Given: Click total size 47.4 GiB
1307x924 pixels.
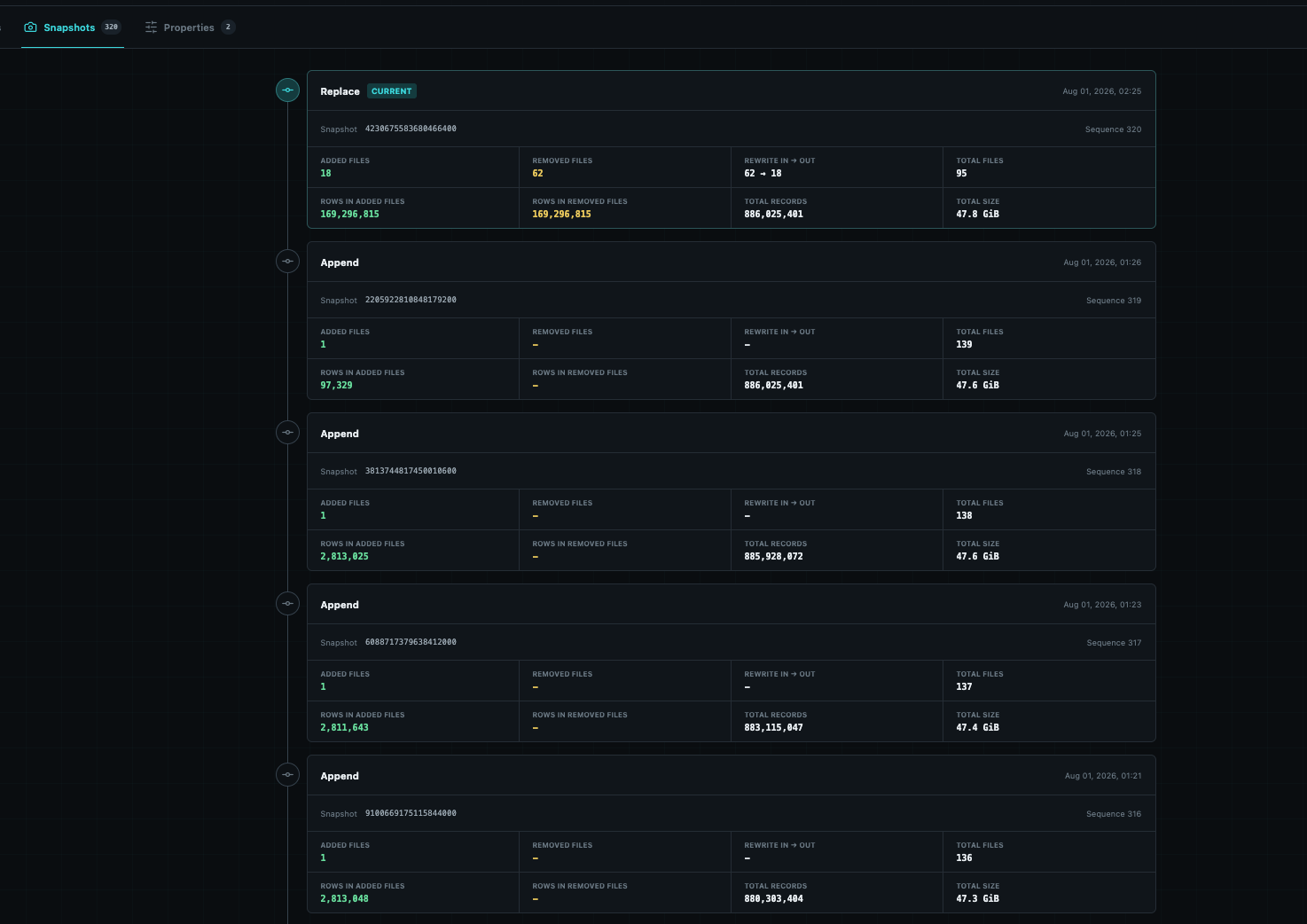Looking at the screenshot, I should pyautogui.click(x=977, y=727).
